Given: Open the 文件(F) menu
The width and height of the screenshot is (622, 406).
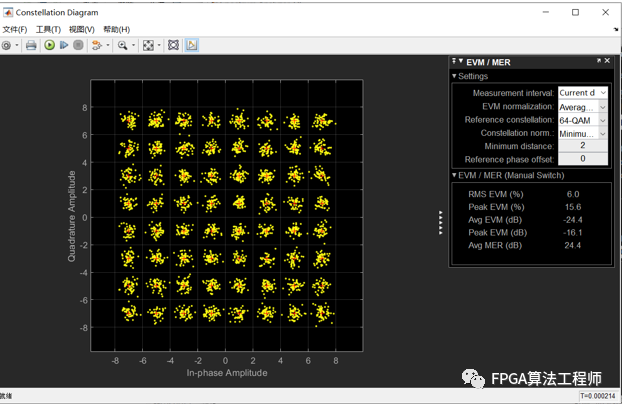Looking at the screenshot, I should (15, 29).
